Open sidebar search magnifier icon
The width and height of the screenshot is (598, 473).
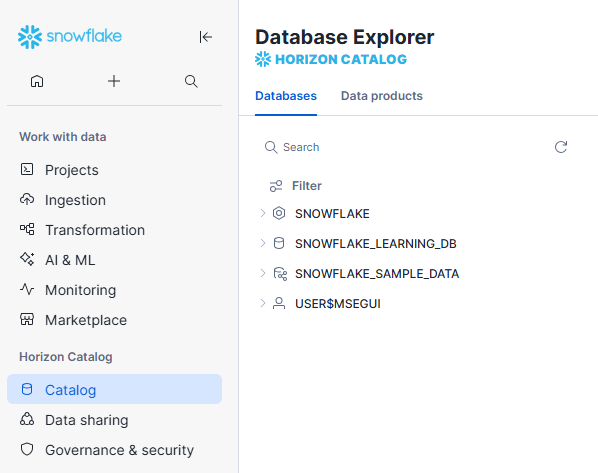pos(191,81)
